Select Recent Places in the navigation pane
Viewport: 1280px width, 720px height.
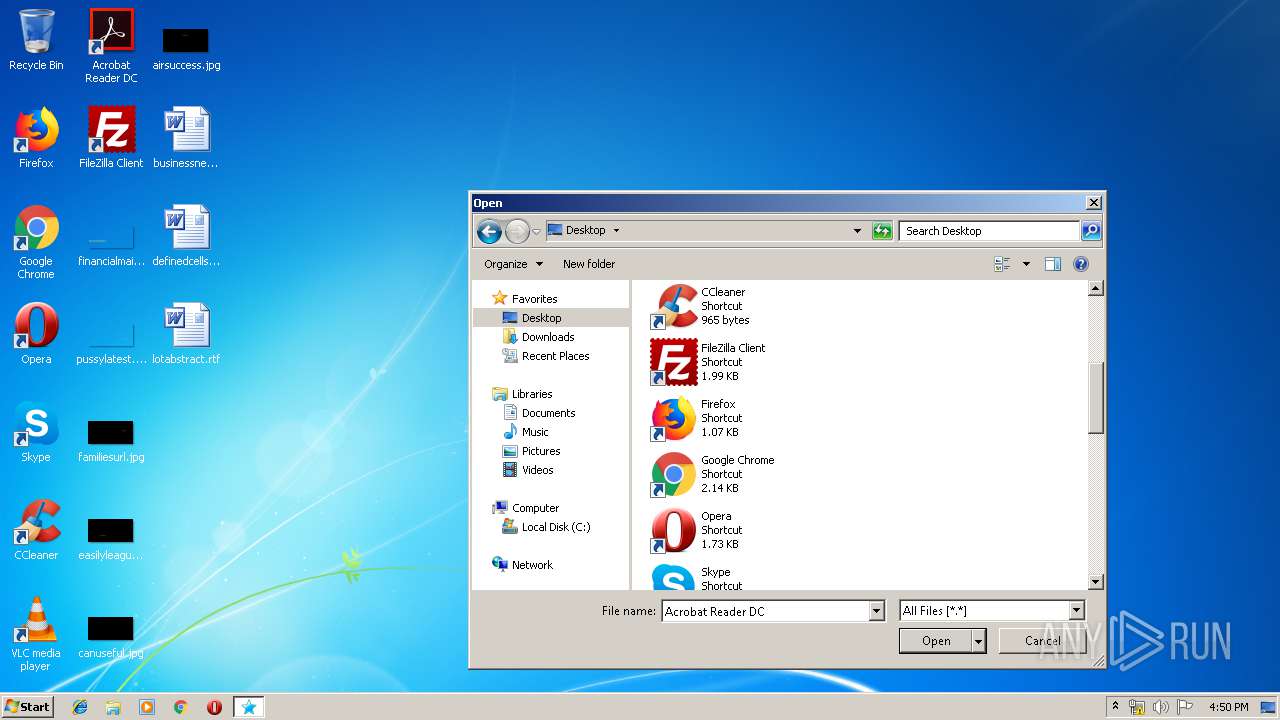point(546,356)
